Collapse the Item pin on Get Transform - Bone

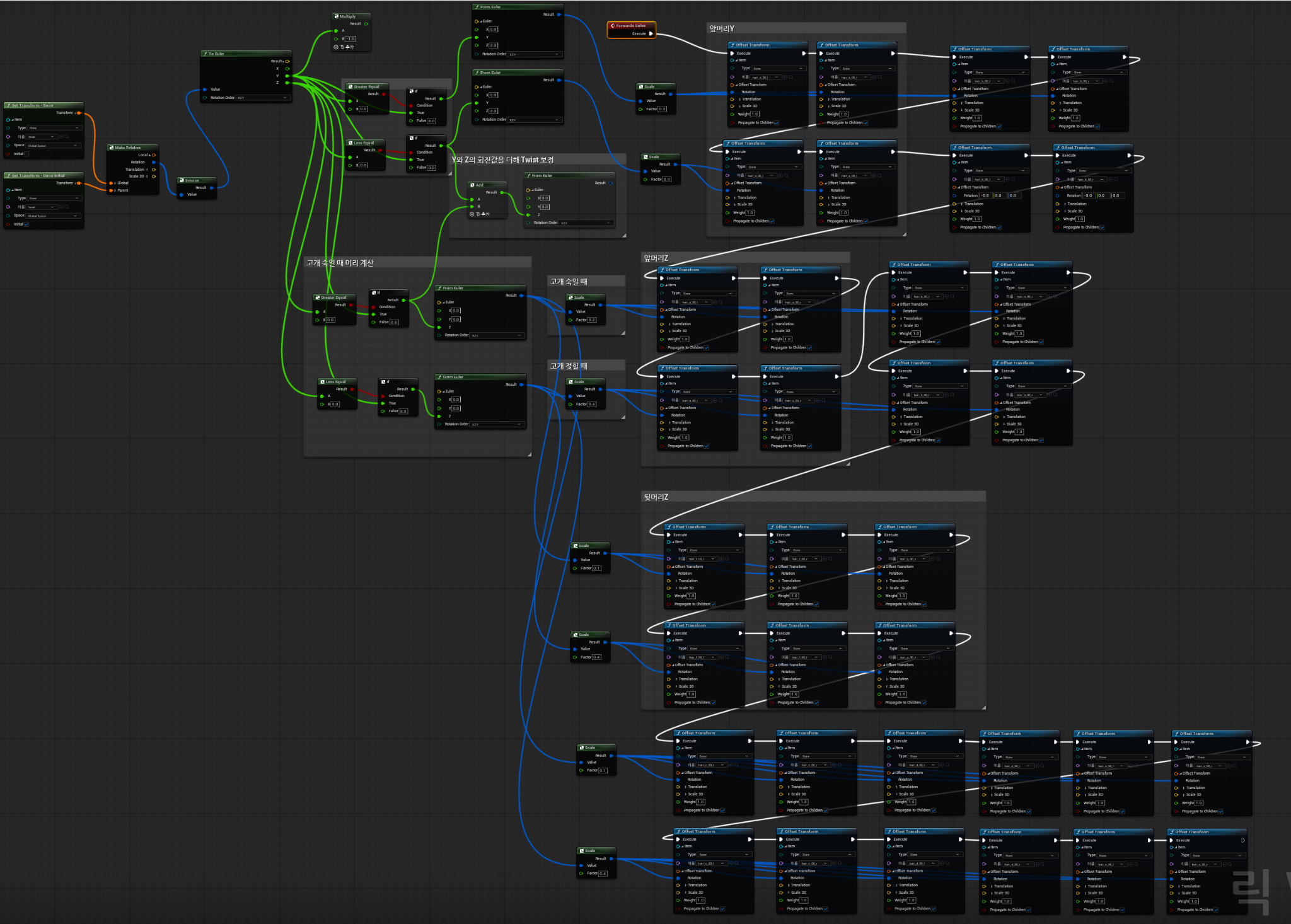coord(13,119)
